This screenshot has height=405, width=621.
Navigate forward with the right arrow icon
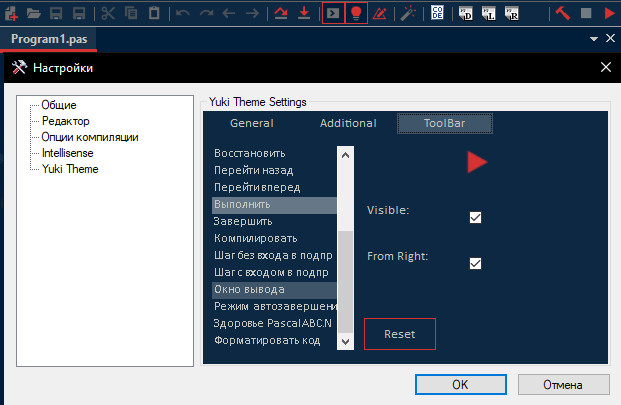[x=252, y=13]
